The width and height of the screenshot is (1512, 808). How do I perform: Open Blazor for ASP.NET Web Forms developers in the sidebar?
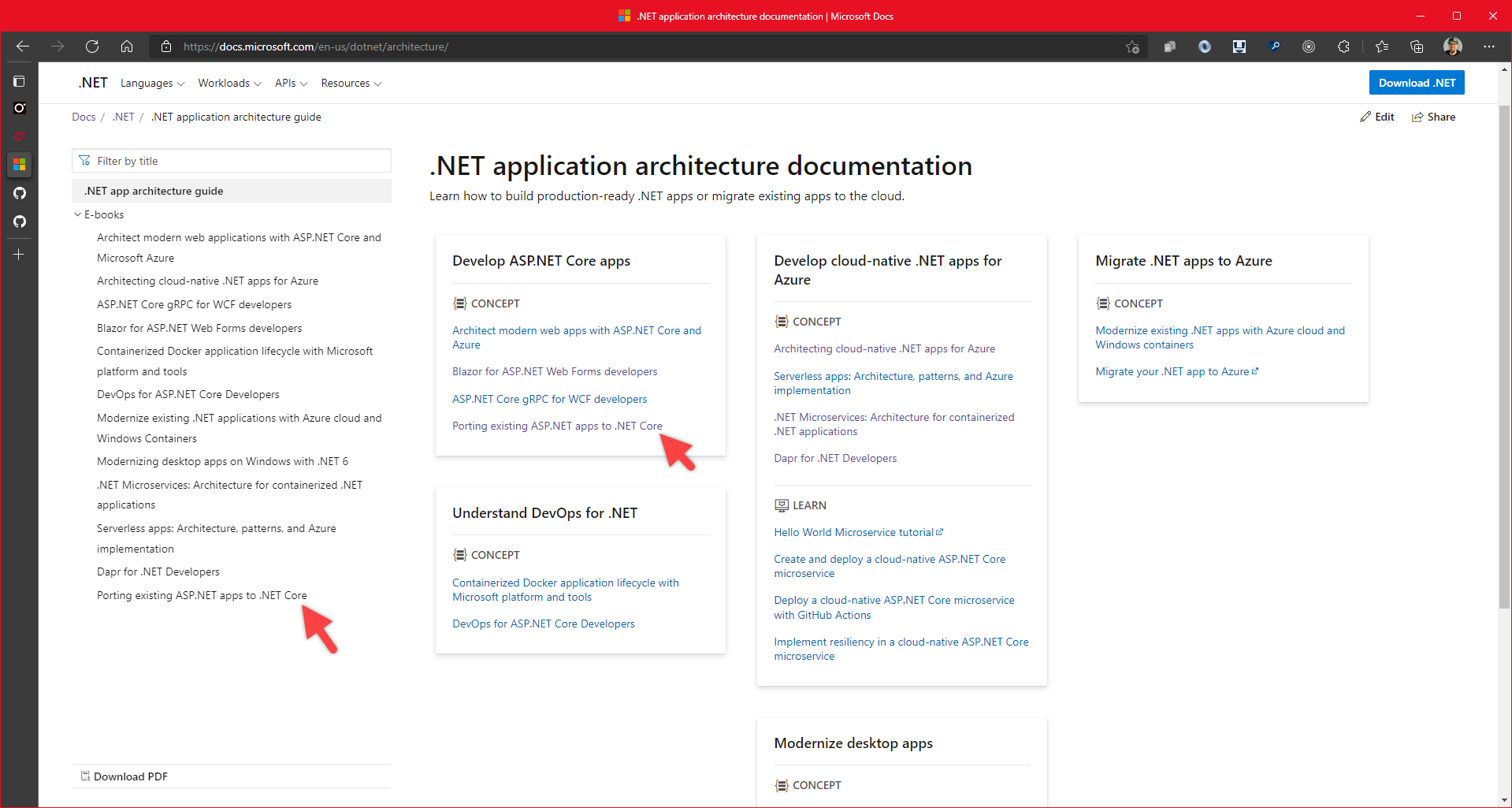199,328
